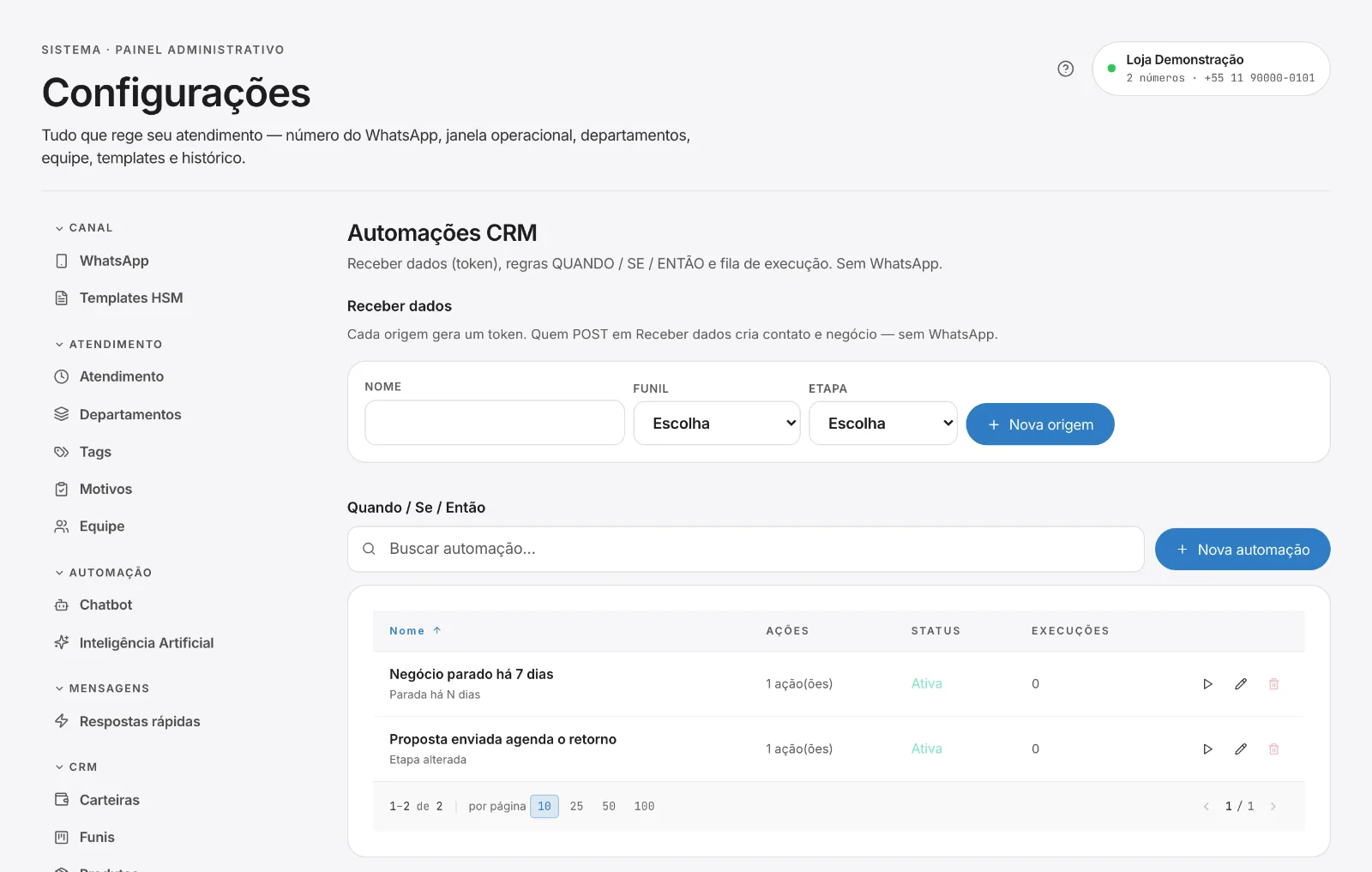This screenshot has width=1372, height=872.
Task: Edit the Proposta enviada agenda o retorno automation
Action: tap(1241, 749)
